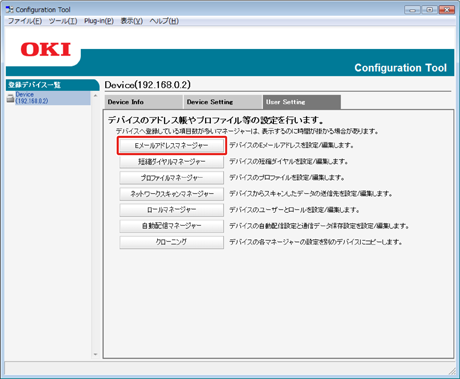Open the ネットワークスキャンマネージャー button
Viewport: 460px width, 379px height.
(172, 194)
